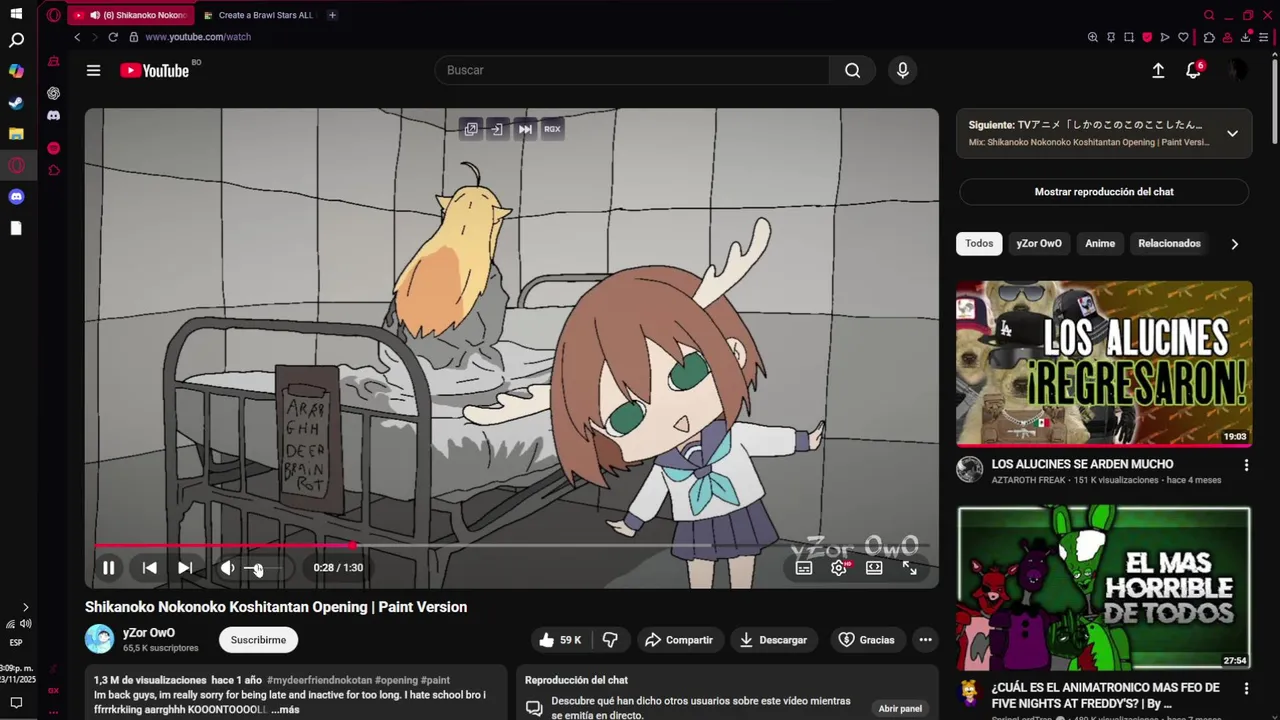Click the address bar URL youtube.com/watch
Viewport: 1280px width, 720px height.
coord(198,37)
